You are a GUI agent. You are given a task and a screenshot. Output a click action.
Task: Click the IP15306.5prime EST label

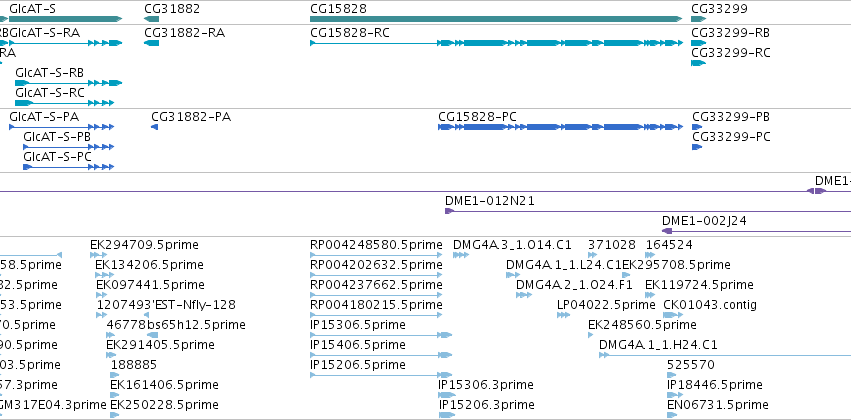358,325
